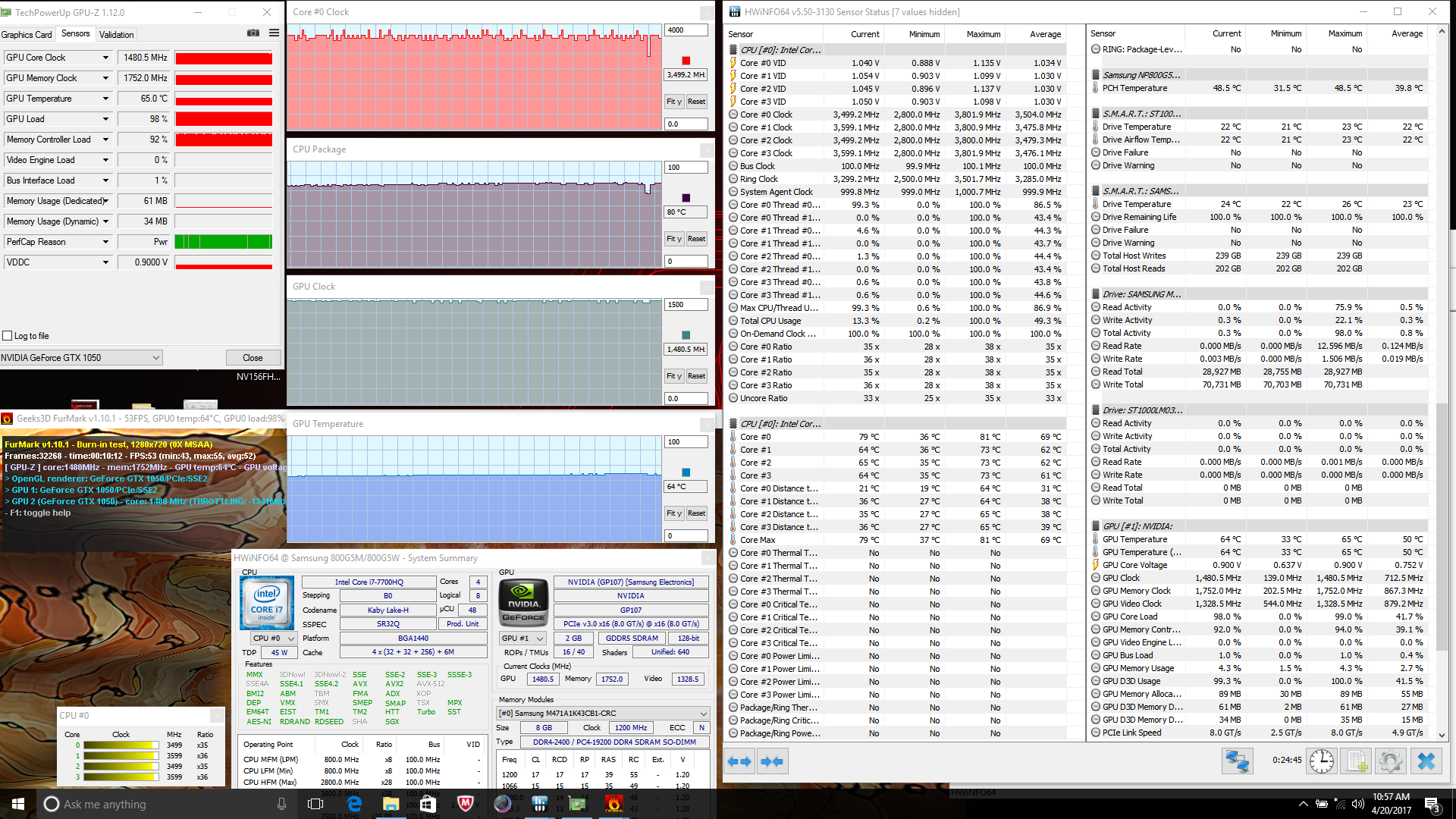Open GPU Temperature sensor dropdown arrow
This screenshot has width=1456, height=819.
click(105, 99)
